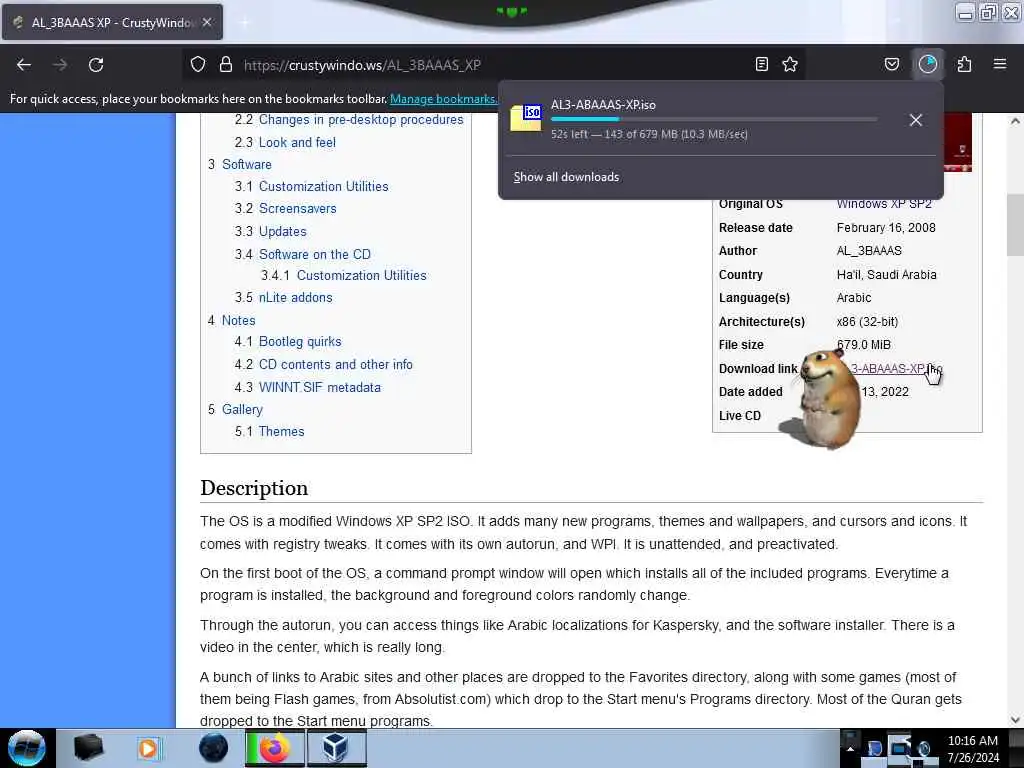1024x768 pixels.
Task: Open the Manage bookmarks link
Action: (443, 99)
